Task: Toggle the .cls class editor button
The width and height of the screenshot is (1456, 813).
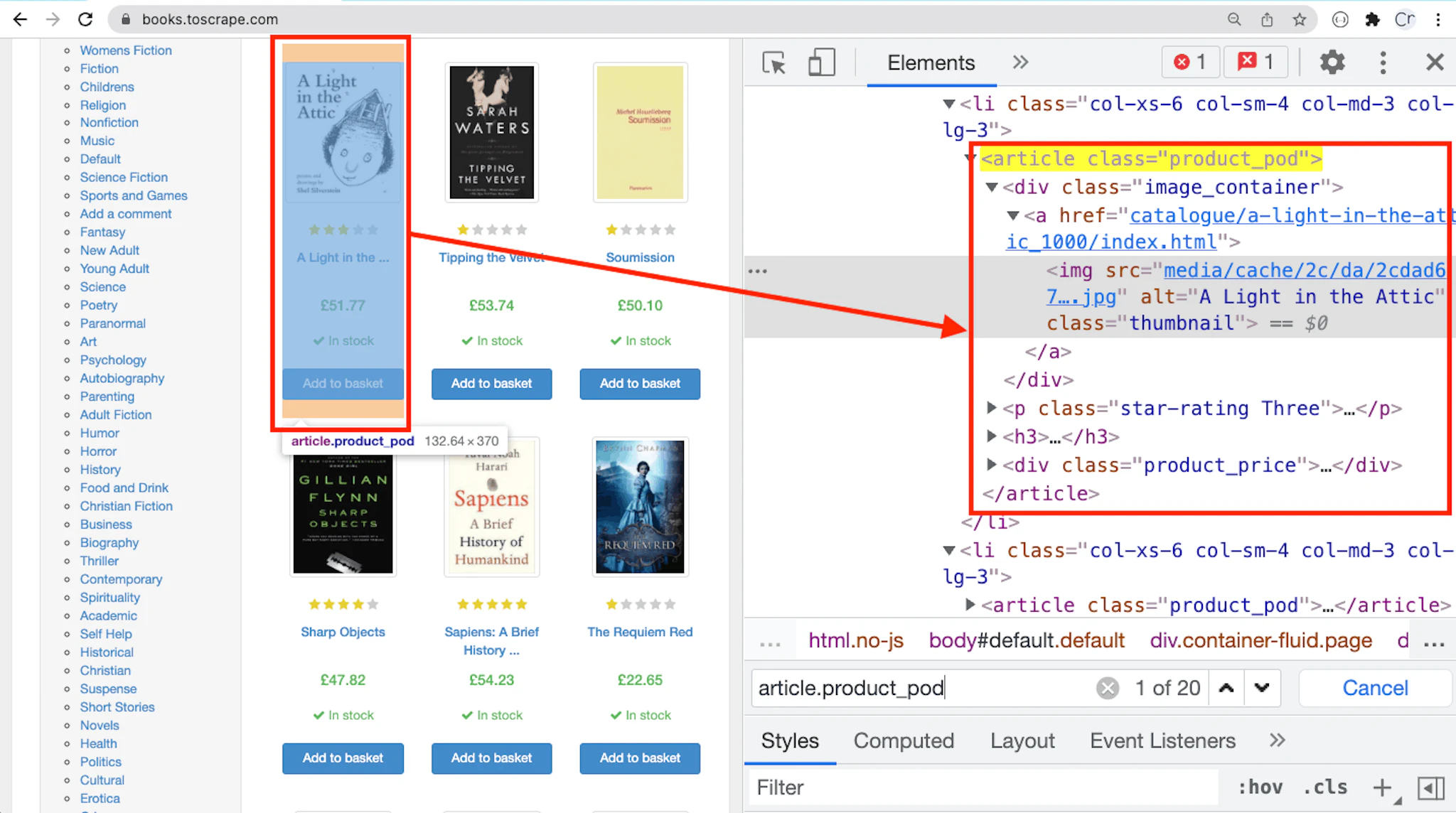Action: [1324, 787]
